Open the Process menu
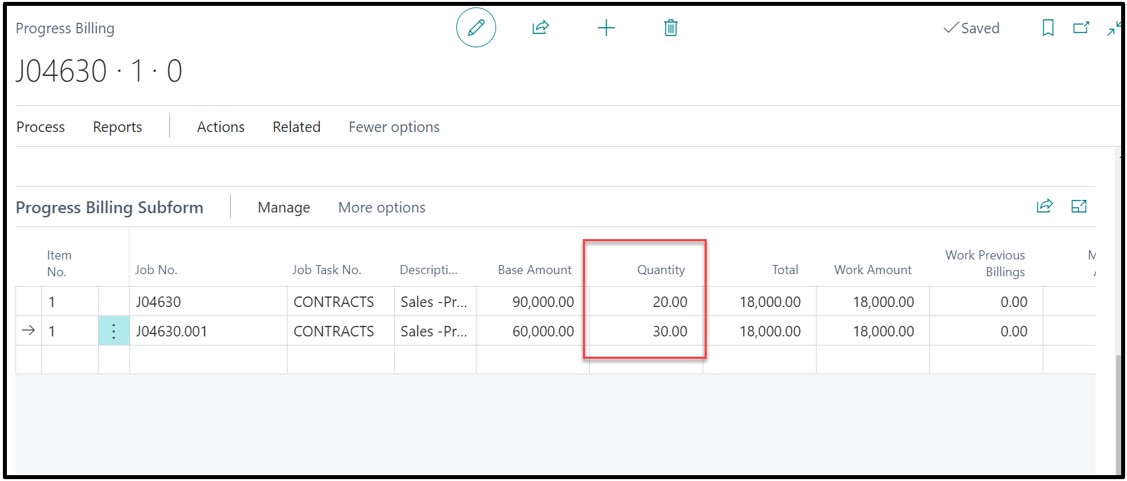 coord(41,127)
